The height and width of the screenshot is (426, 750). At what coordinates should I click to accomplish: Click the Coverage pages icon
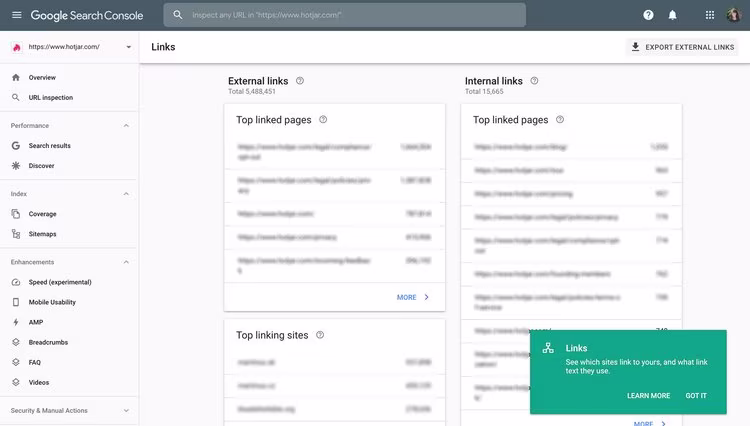[16, 214]
